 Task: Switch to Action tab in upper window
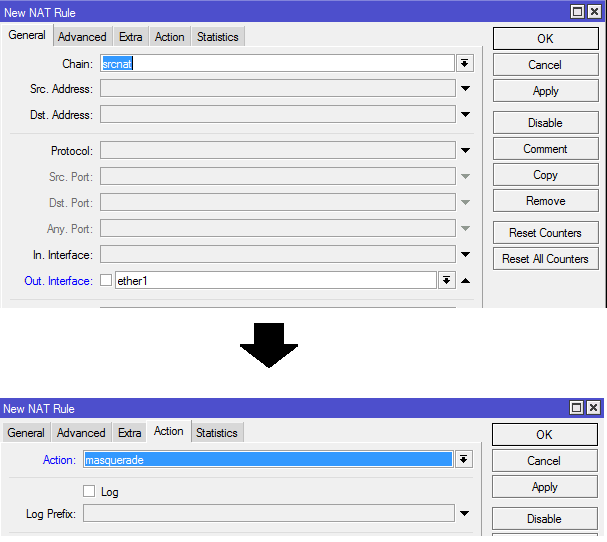click(x=170, y=37)
